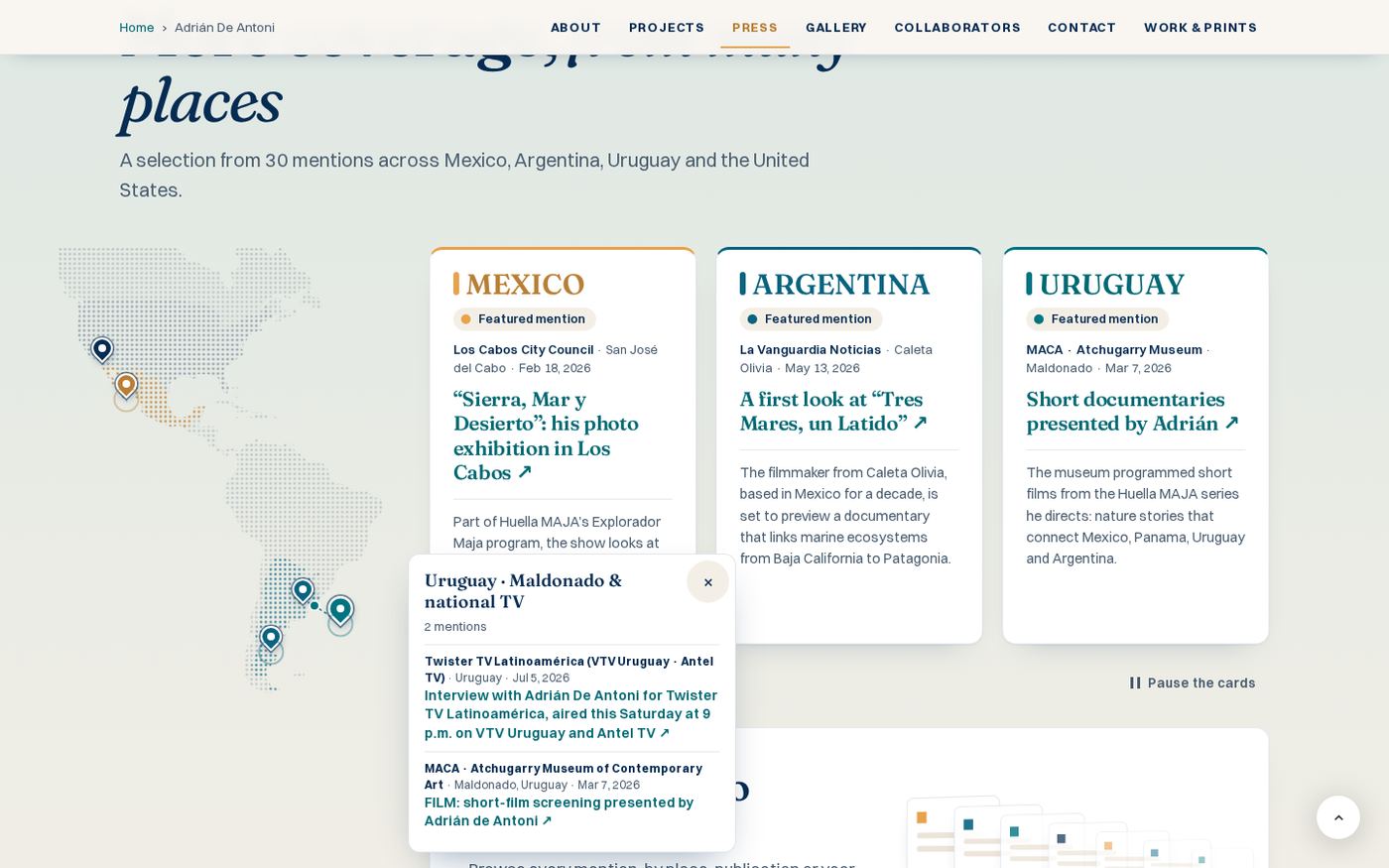Click the ARGENTINA card heading
This screenshot has height=868, width=1389.
841,285
